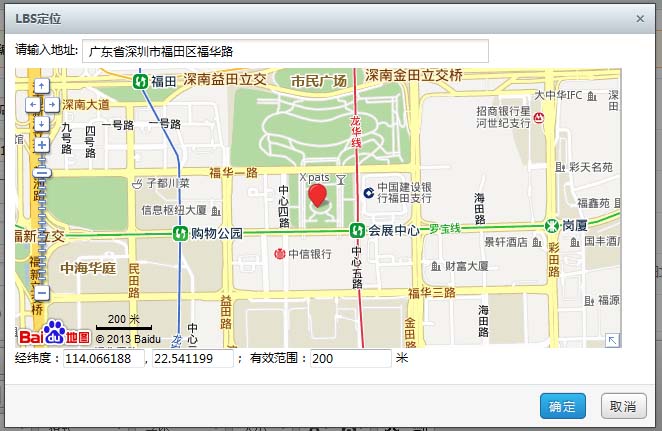Click the 大中华IFC building icon
The width and height of the screenshot is (662, 431).
click(x=592, y=96)
